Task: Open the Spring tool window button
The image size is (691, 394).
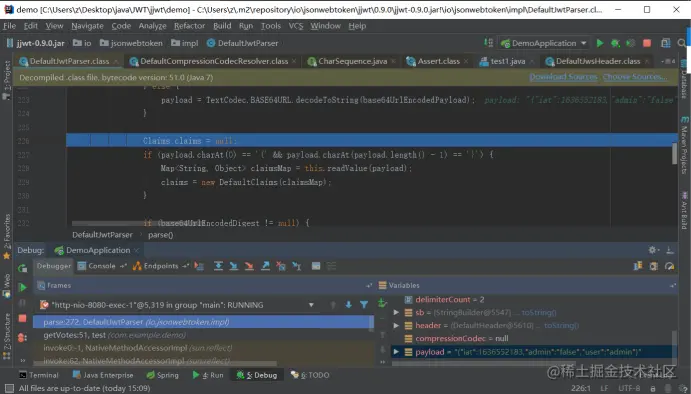Action: (x=162, y=375)
